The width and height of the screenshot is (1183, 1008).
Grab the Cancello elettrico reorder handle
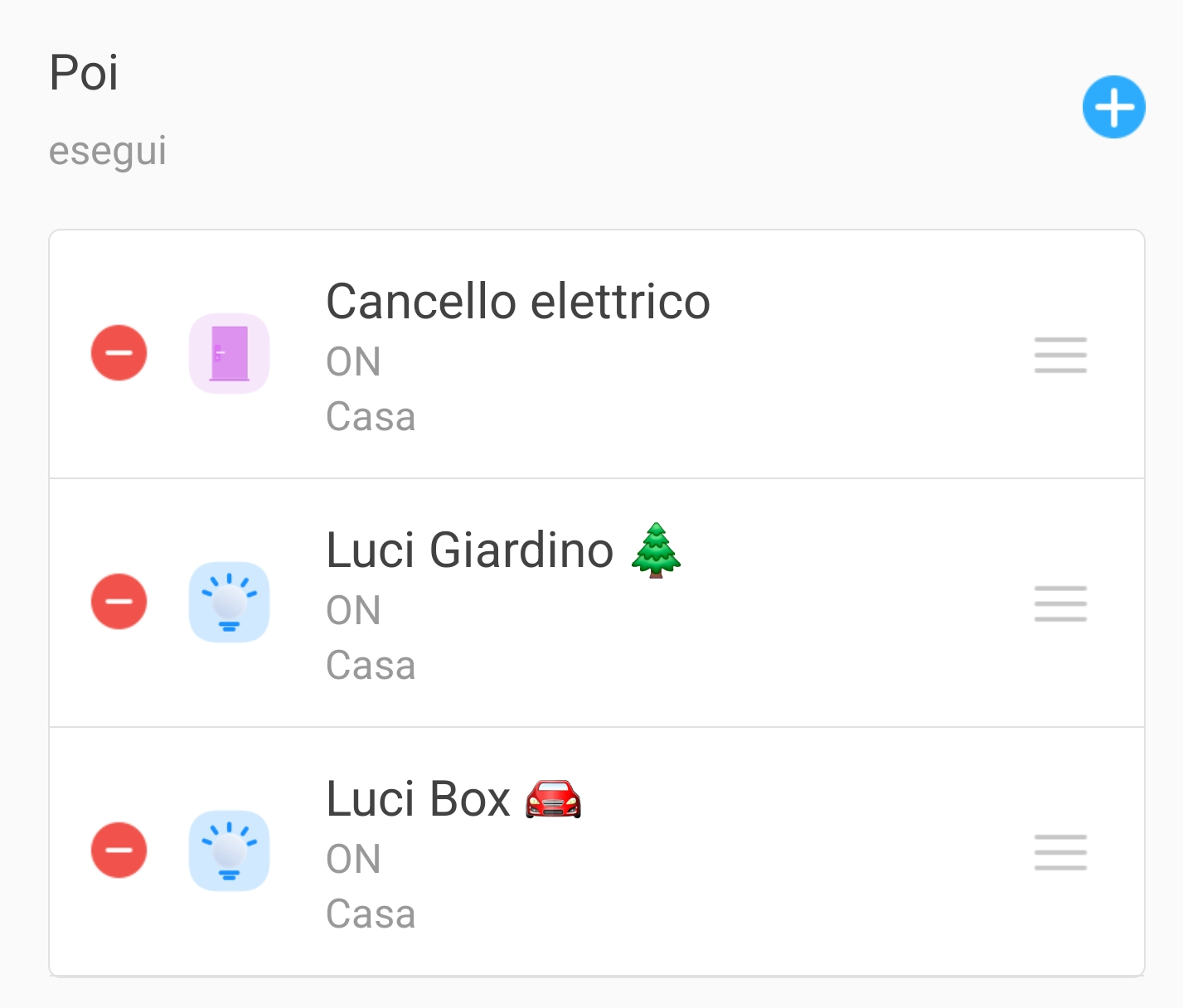click(x=1060, y=355)
